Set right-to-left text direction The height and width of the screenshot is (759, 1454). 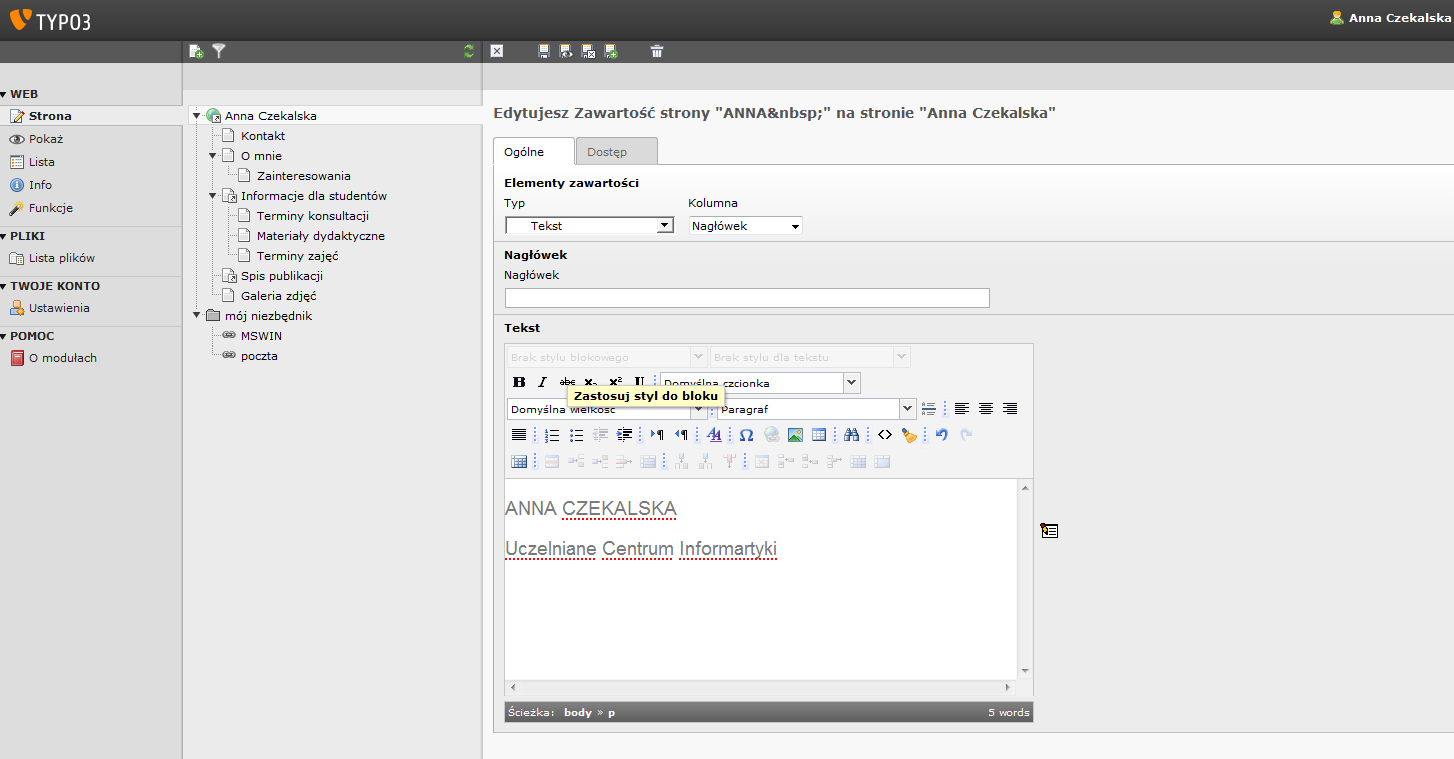click(681, 434)
